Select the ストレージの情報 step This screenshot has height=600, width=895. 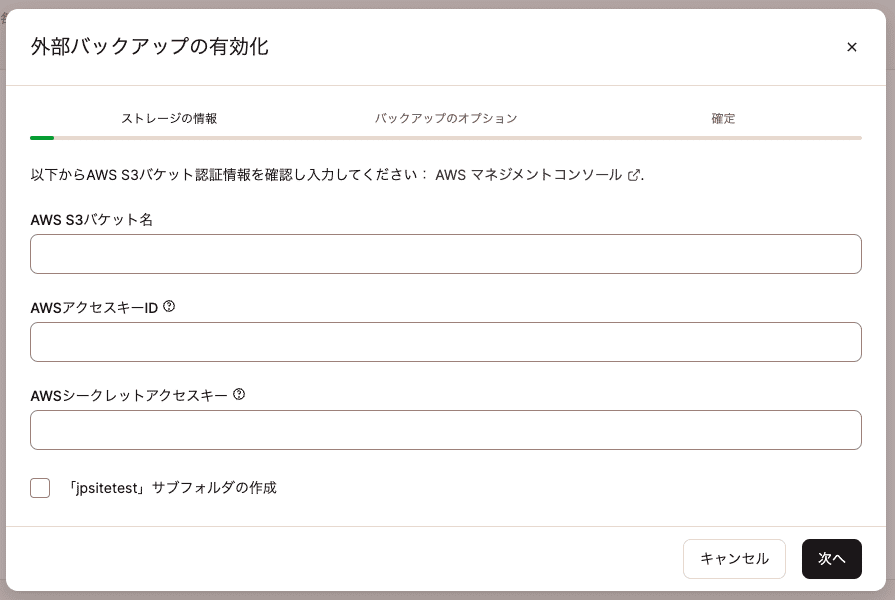coord(168,118)
